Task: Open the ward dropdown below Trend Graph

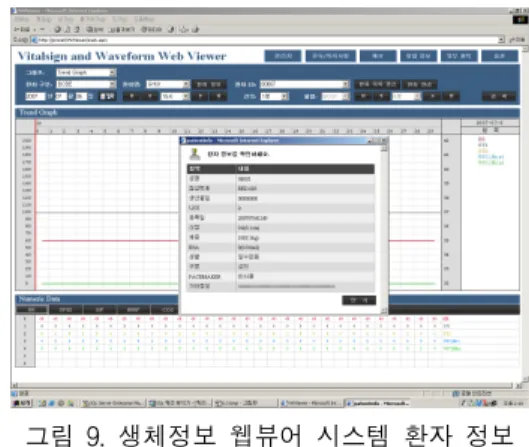Action: (x=86, y=84)
